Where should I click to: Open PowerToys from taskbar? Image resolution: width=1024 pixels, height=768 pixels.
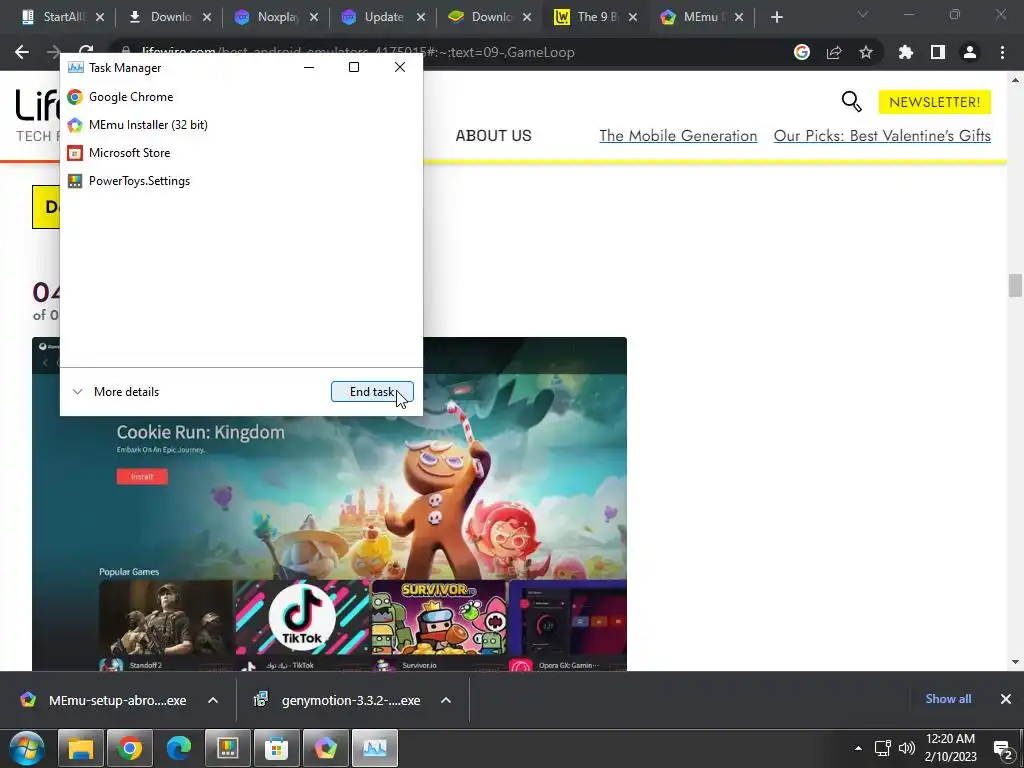pyautogui.click(x=228, y=748)
